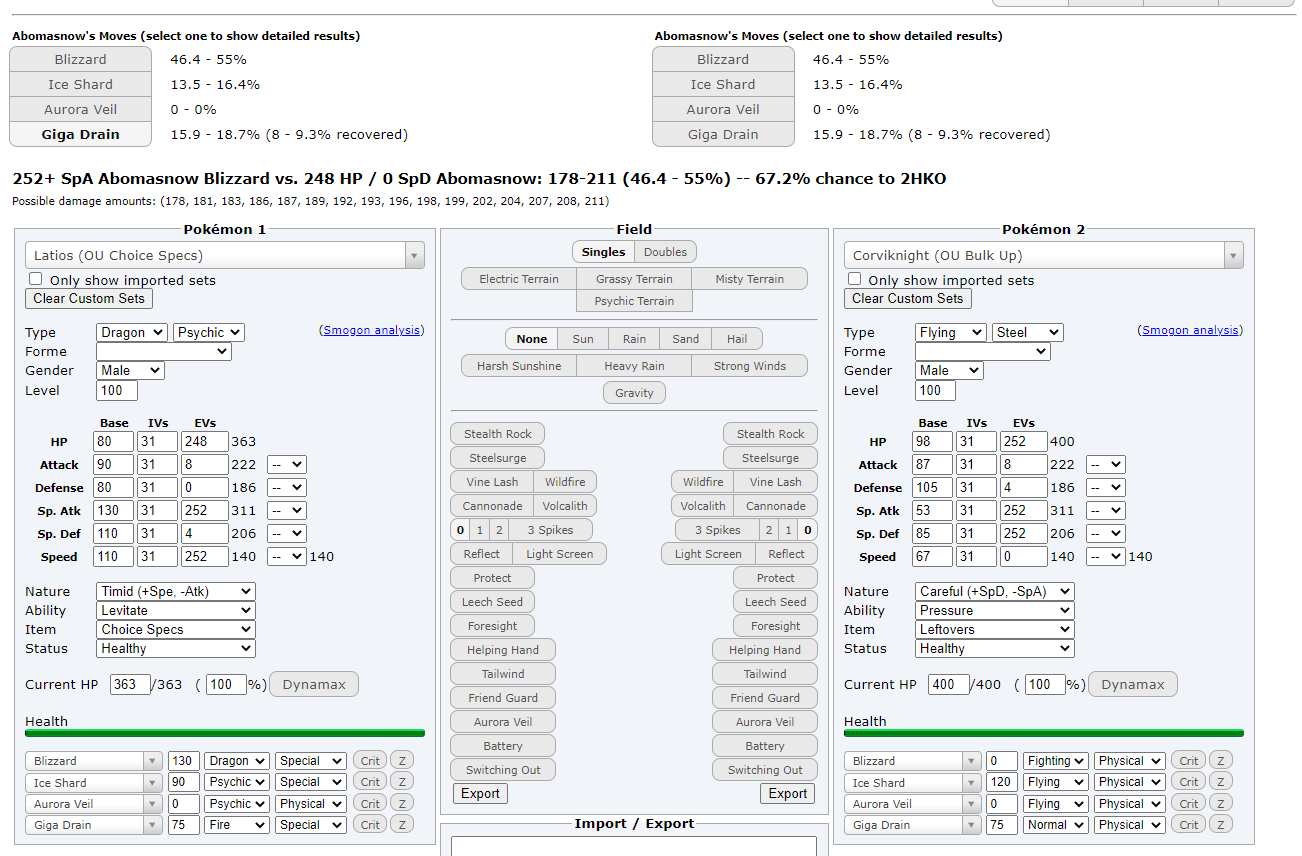This screenshot has width=1302, height=856.
Task: Click Pokémon 2 green health bar
Action: tap(1044, 733)
